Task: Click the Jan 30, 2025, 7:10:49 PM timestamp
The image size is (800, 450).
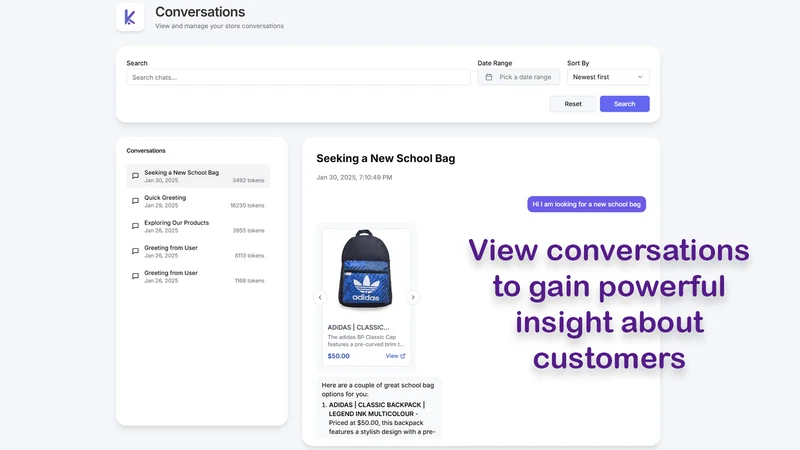Action: click(354, 178)
